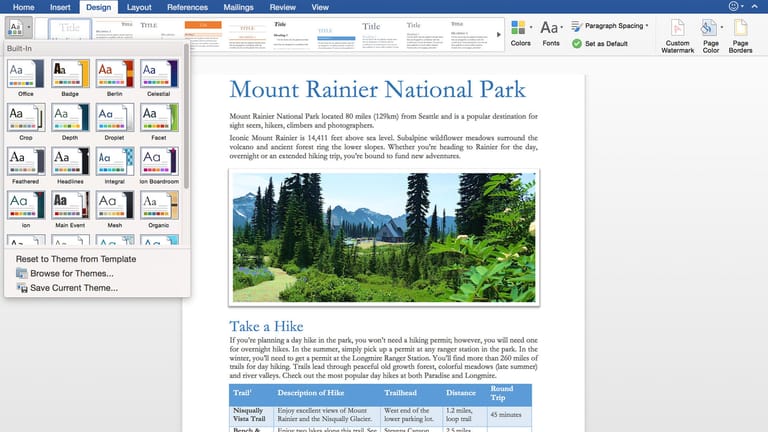
Task: Click the Take a Hike heading
Action: click(x=266, y=326)
